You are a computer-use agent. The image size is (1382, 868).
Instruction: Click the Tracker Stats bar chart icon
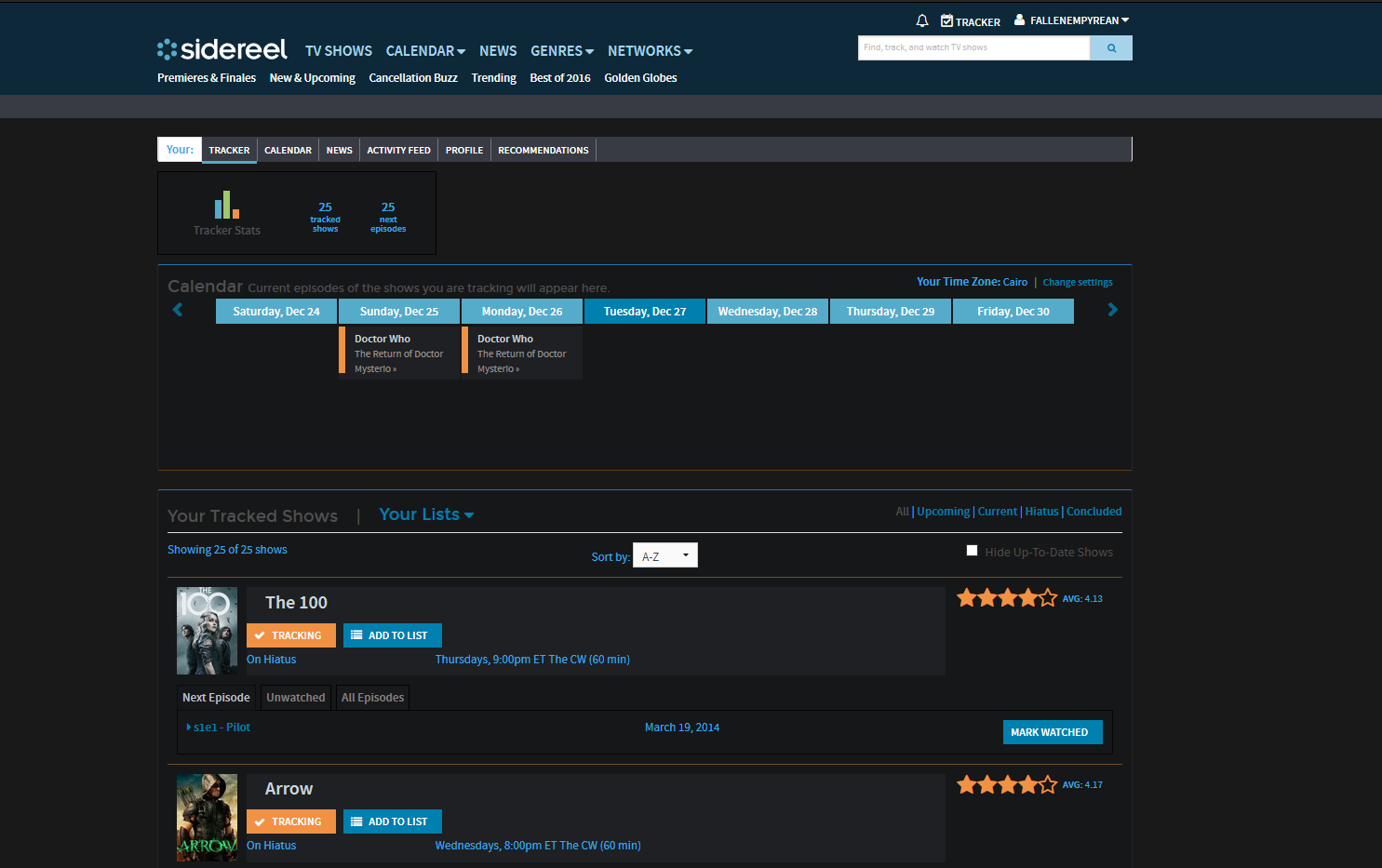[x=226, y=206]
